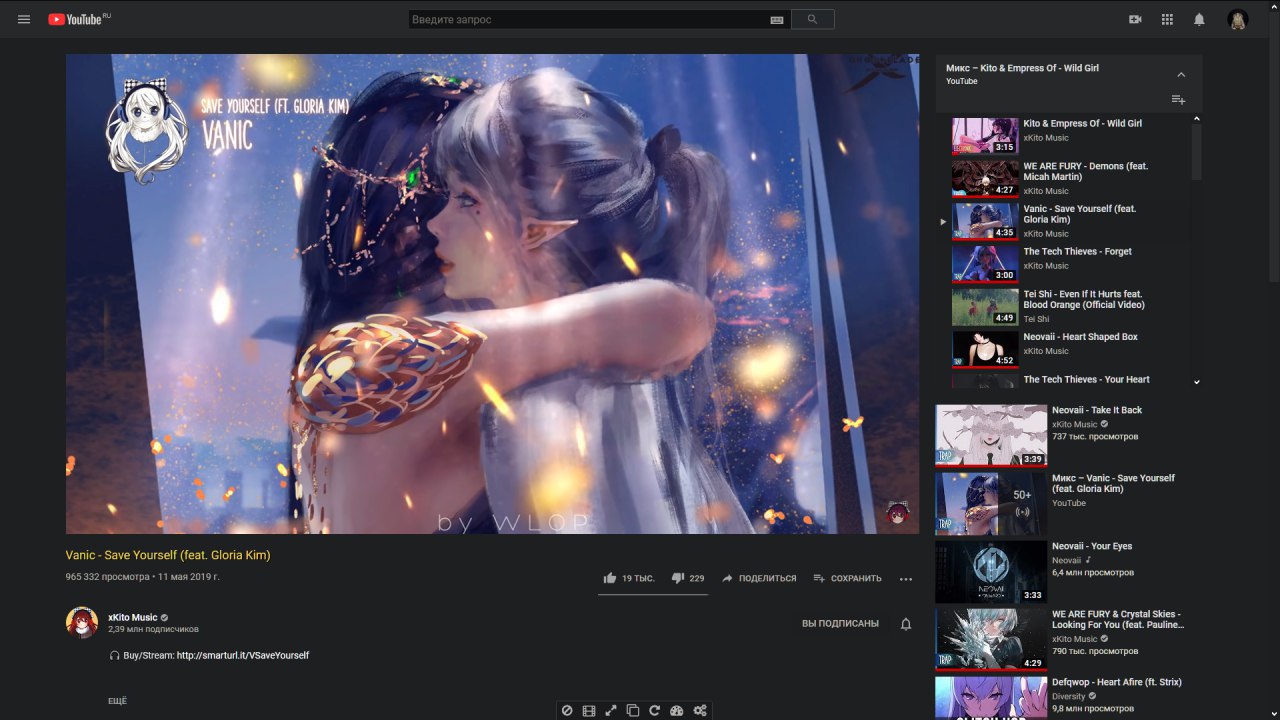Dislike the video with thumbs down
The height and width of the screenshot is (720, 1280).
pos(677,578)
